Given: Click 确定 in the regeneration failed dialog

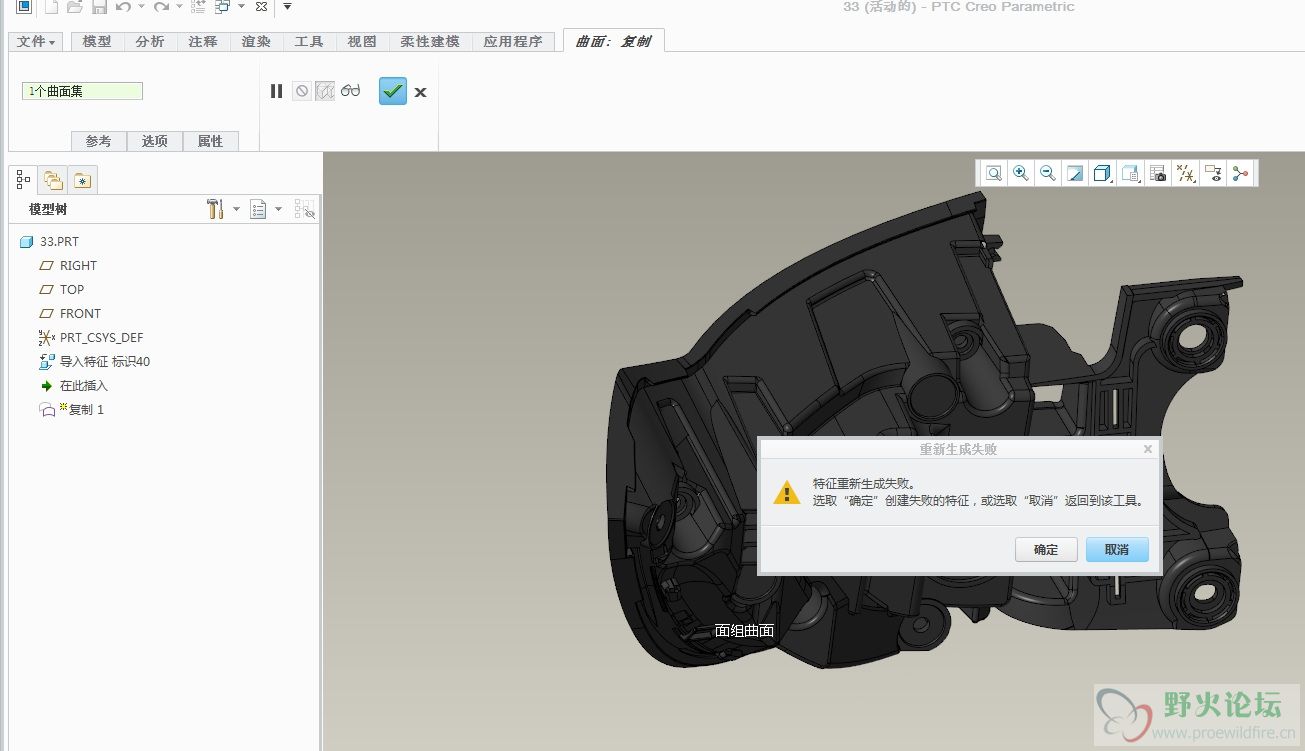Looking at the screenshot, I should tap(1046, 550).
